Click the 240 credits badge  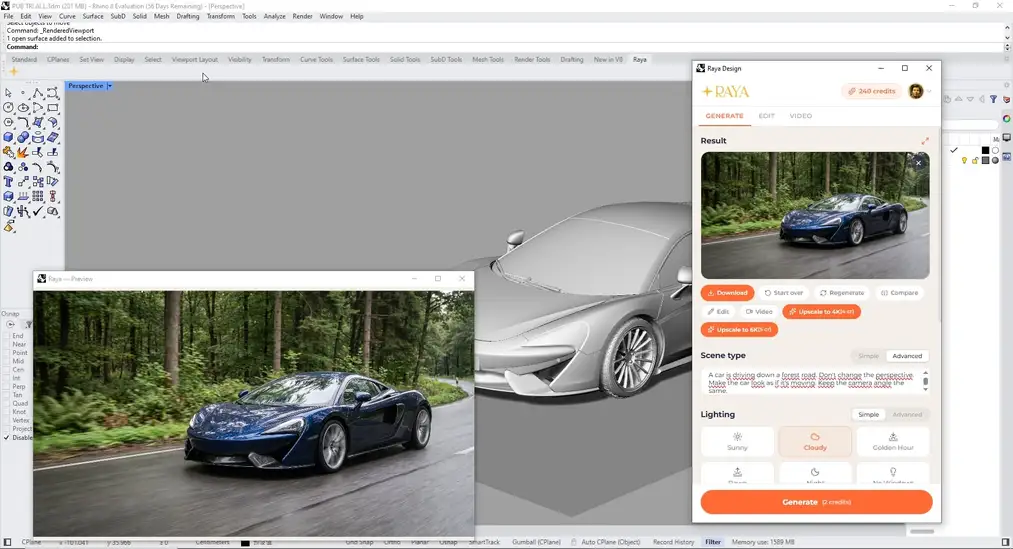872,91
